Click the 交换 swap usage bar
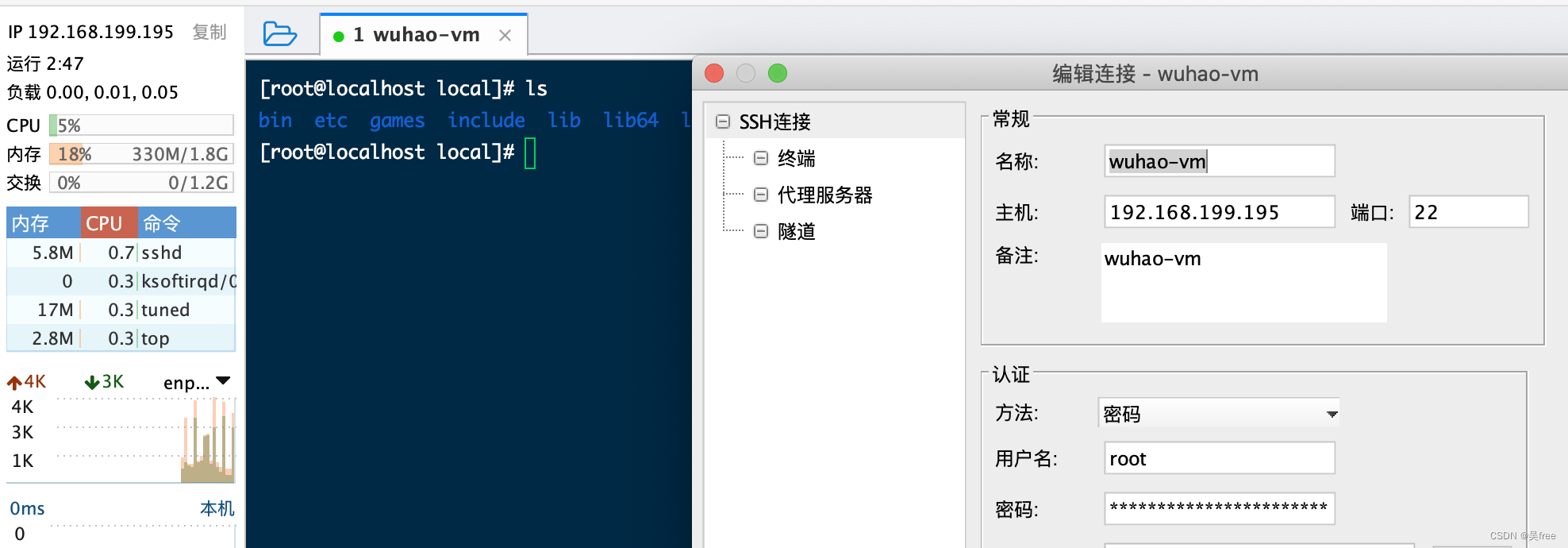The height and width of the screenshot is (548, 1568). pyautogui.click(x=141, y=183)
